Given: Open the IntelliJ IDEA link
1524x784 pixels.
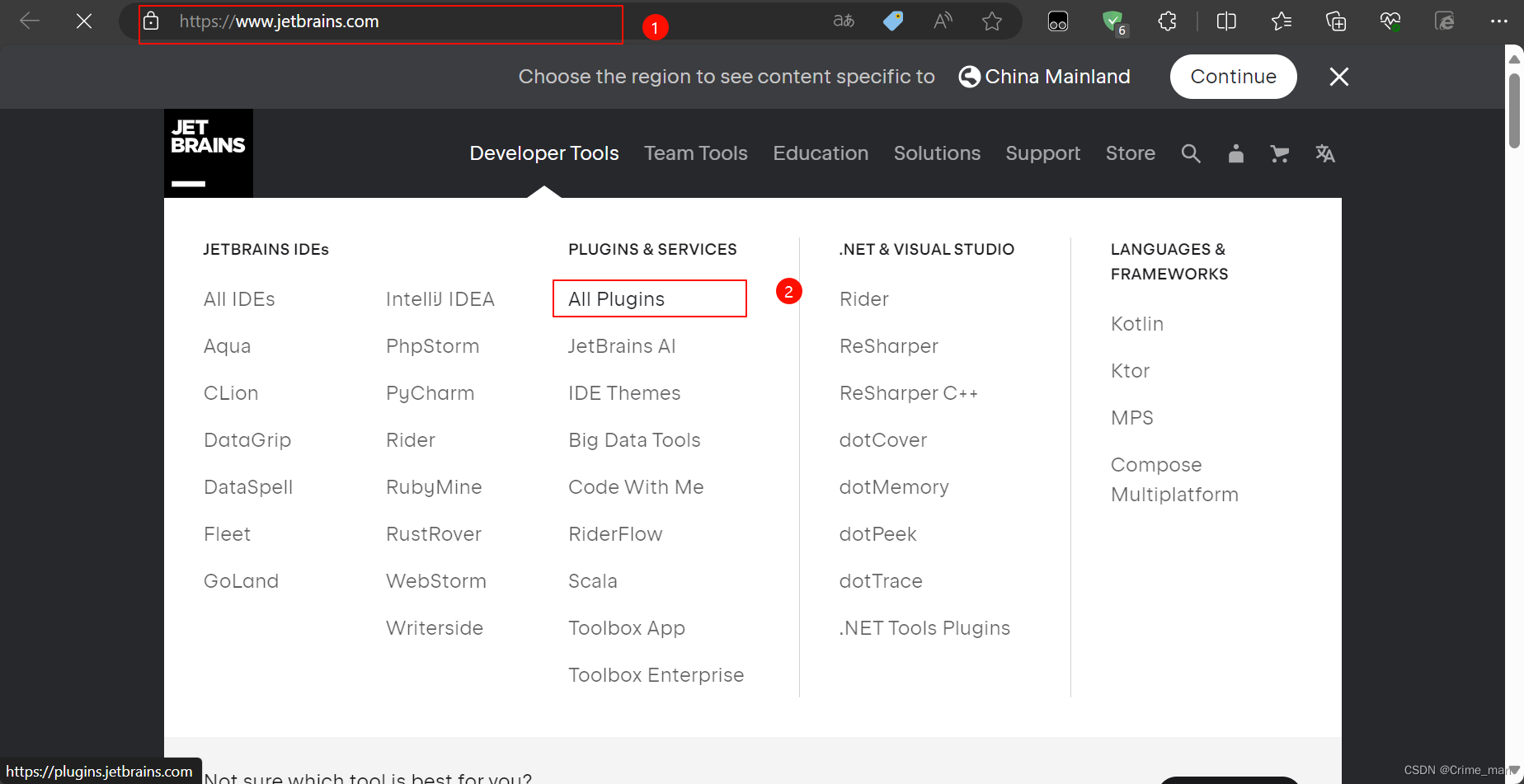Looking at the screenshot, I should click(x=440, y=299).
